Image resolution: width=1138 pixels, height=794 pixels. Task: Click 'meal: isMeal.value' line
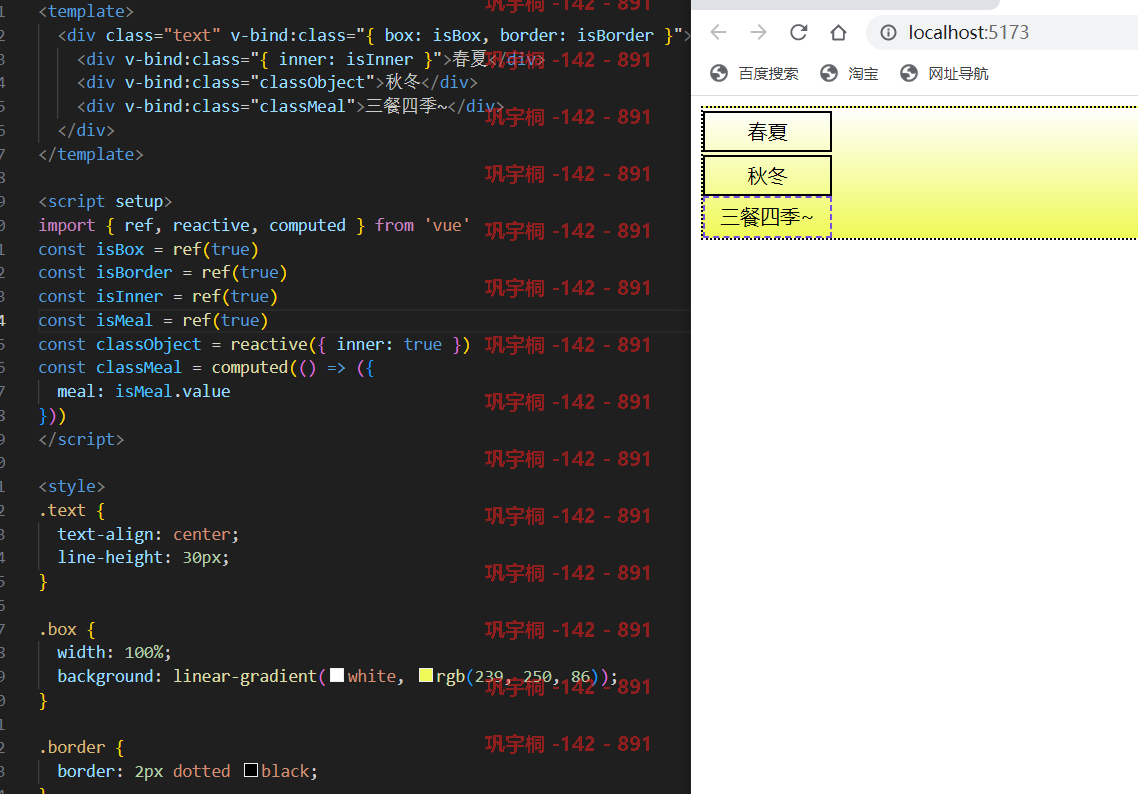[144, 391]
